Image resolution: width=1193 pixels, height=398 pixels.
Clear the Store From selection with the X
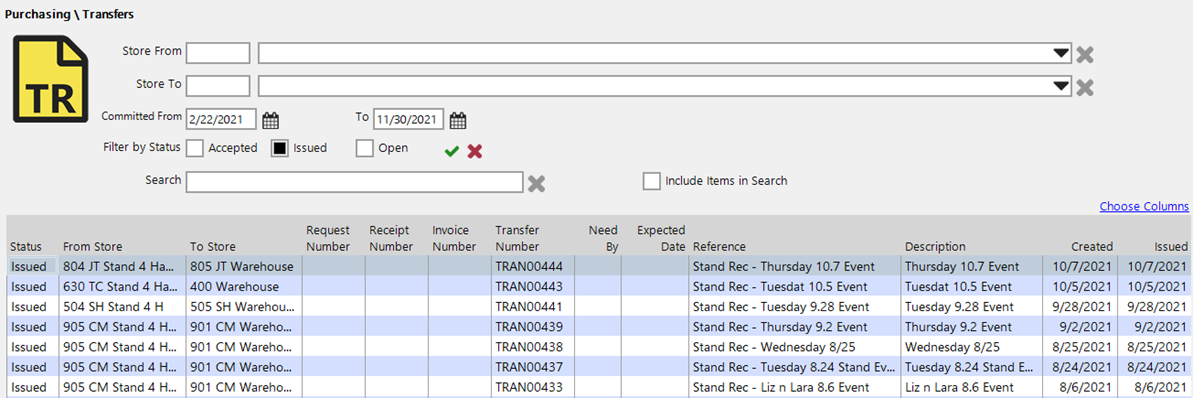[x=1084, y=54]
